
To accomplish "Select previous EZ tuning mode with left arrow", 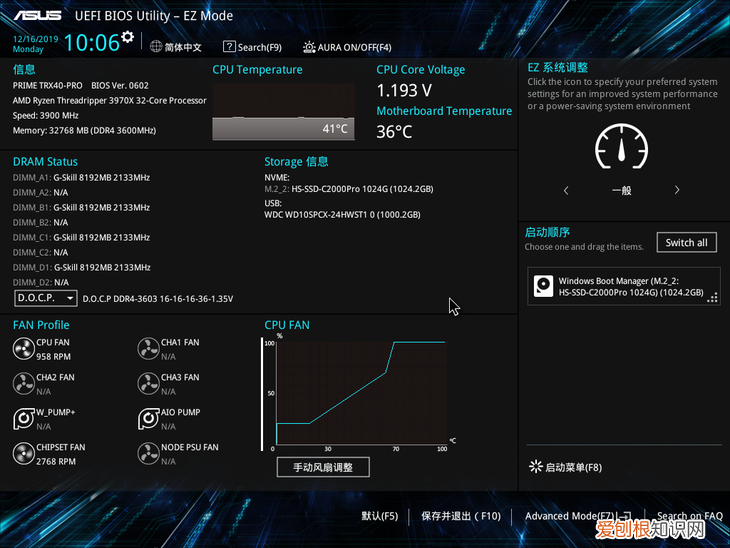I will pos(566,190).
